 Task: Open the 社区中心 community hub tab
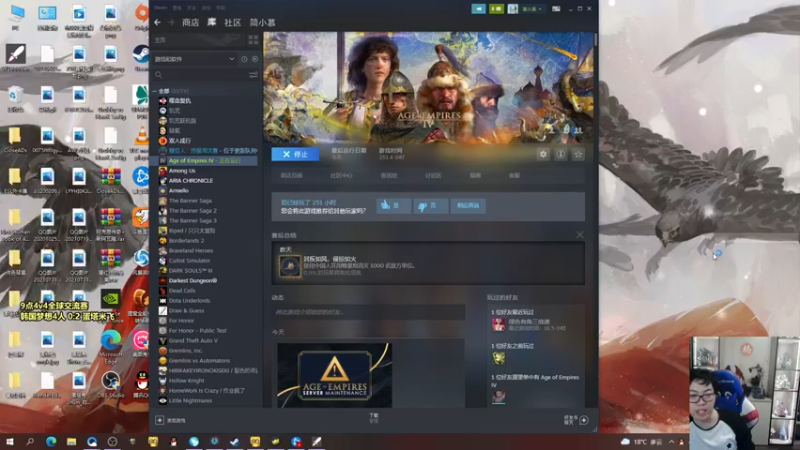point(341,176)
